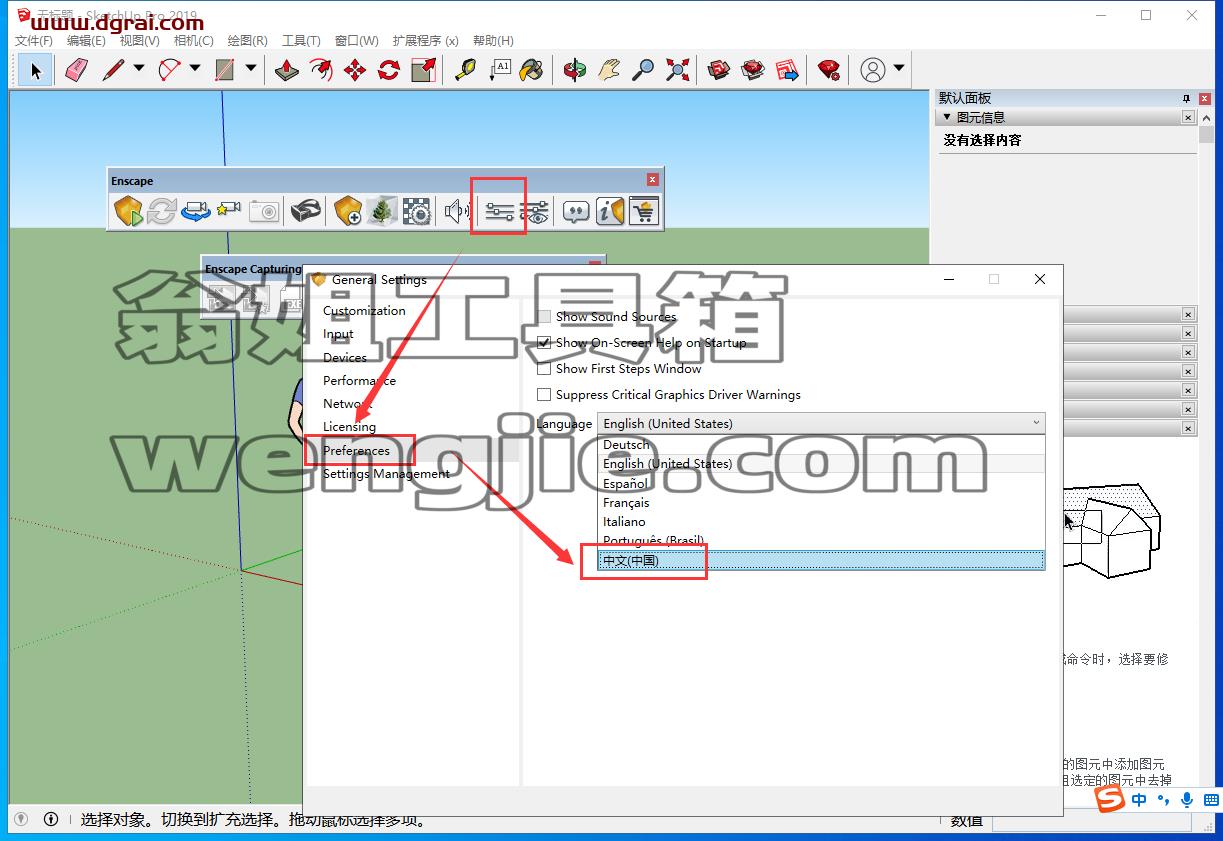Click Enscape Synchronize Views camera icon

[x=196, y=211]
